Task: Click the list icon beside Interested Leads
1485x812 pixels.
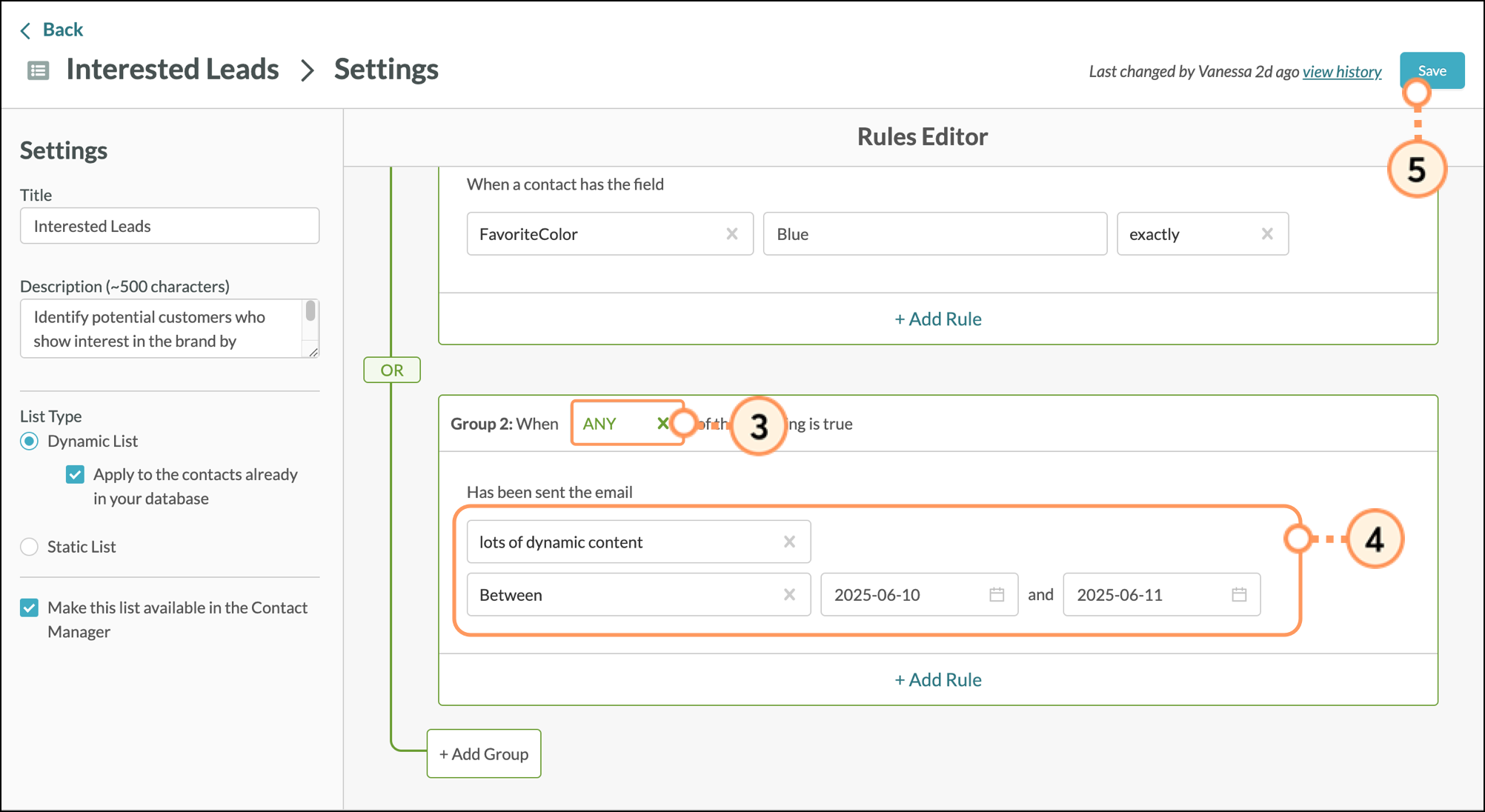Action: pyautogui.click(x=38, y=70)
